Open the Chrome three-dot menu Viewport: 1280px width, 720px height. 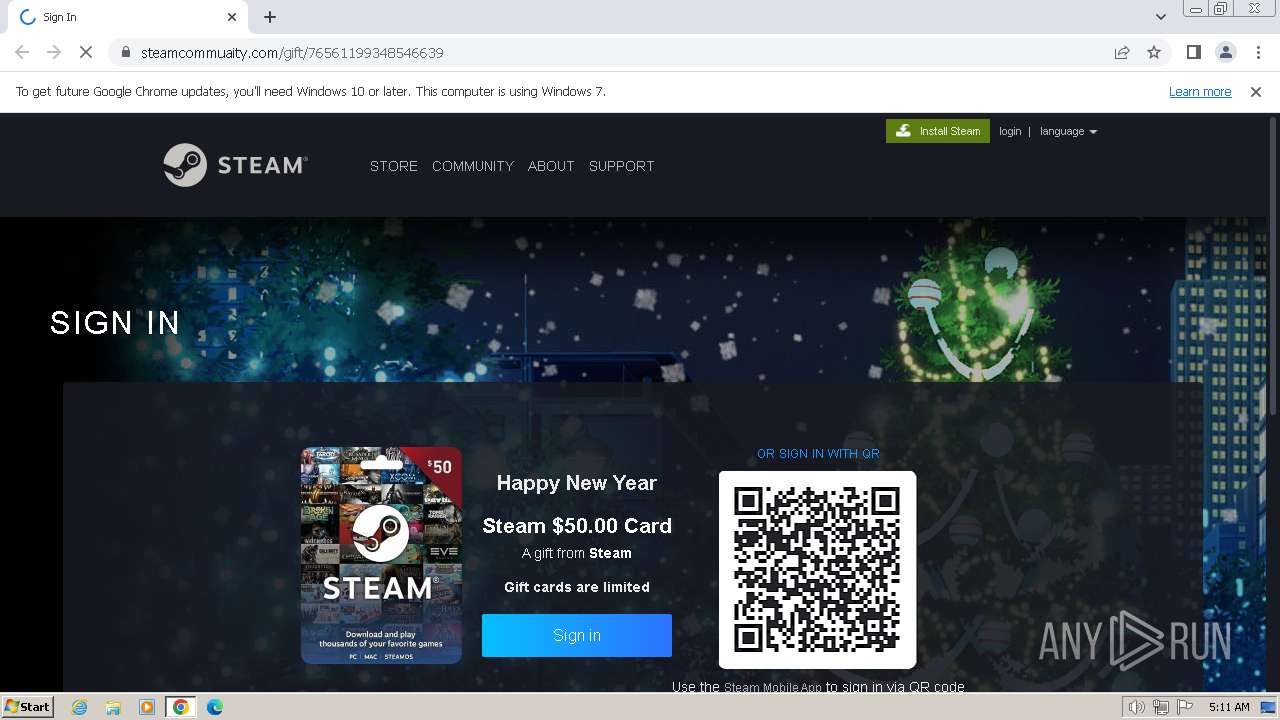click(x=1258, y=52)
